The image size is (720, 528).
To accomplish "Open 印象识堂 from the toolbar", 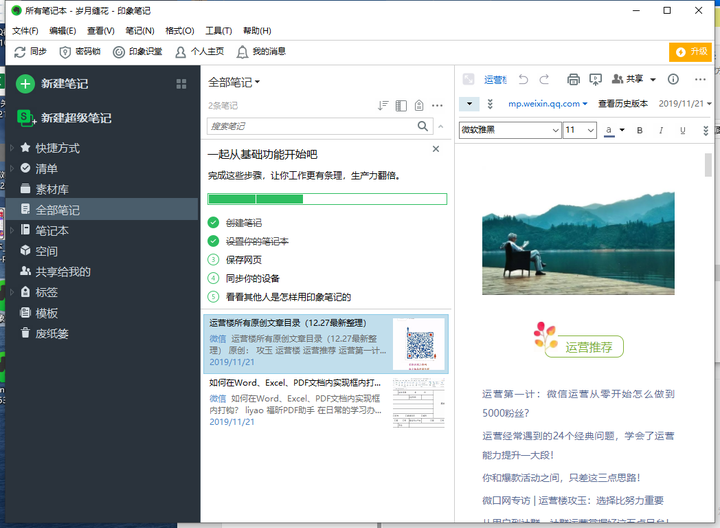I will click(x=137, y=52).
